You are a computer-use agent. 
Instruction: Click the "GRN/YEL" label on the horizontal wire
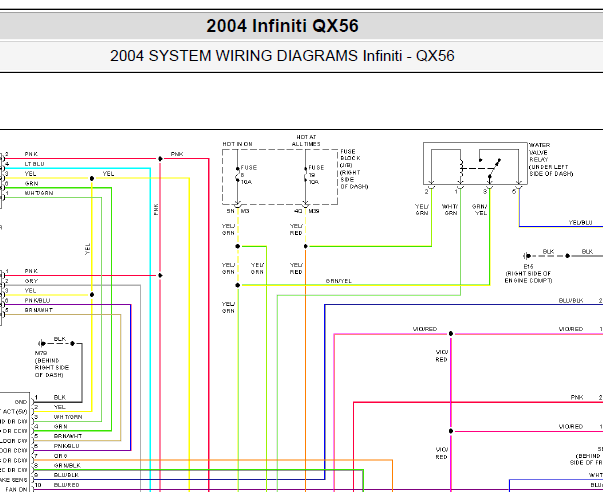338,281
